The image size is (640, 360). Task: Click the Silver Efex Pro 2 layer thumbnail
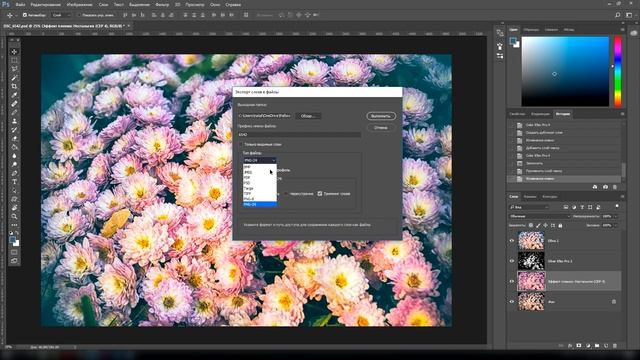tap(531, 261)
